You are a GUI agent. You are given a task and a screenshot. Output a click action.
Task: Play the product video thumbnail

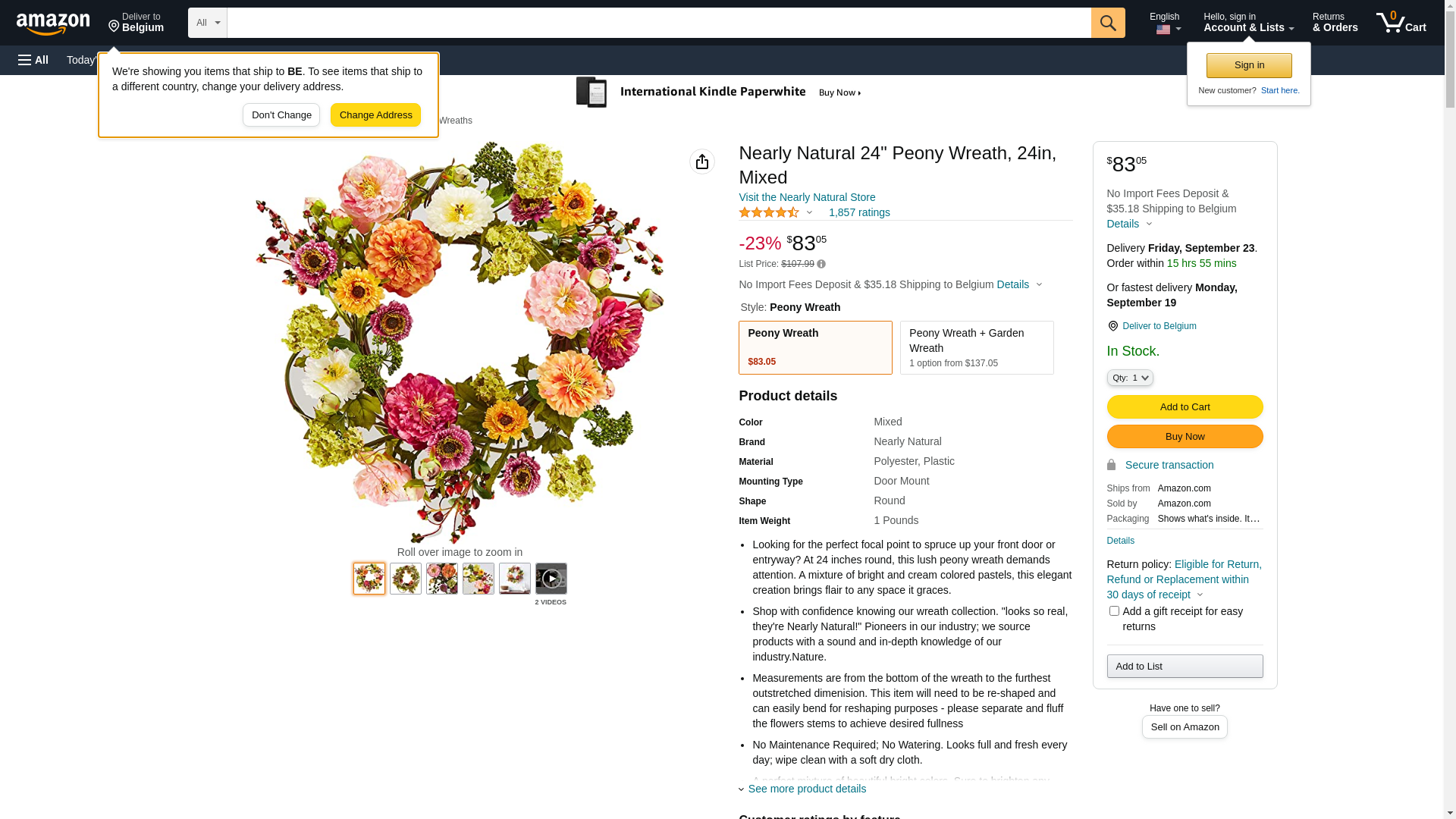[551, 579]
